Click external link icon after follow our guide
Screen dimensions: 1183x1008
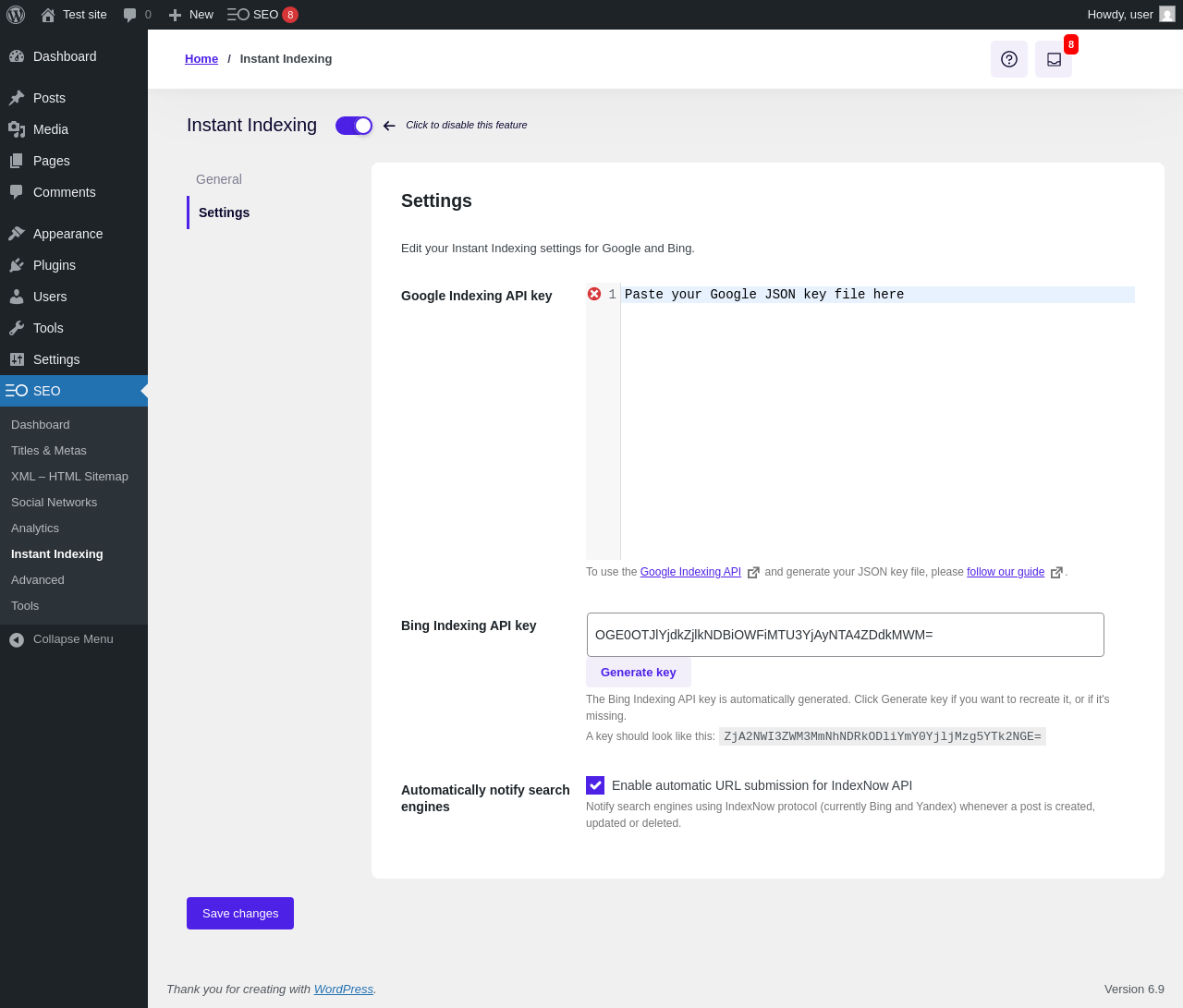click(x=1056, y=573)
